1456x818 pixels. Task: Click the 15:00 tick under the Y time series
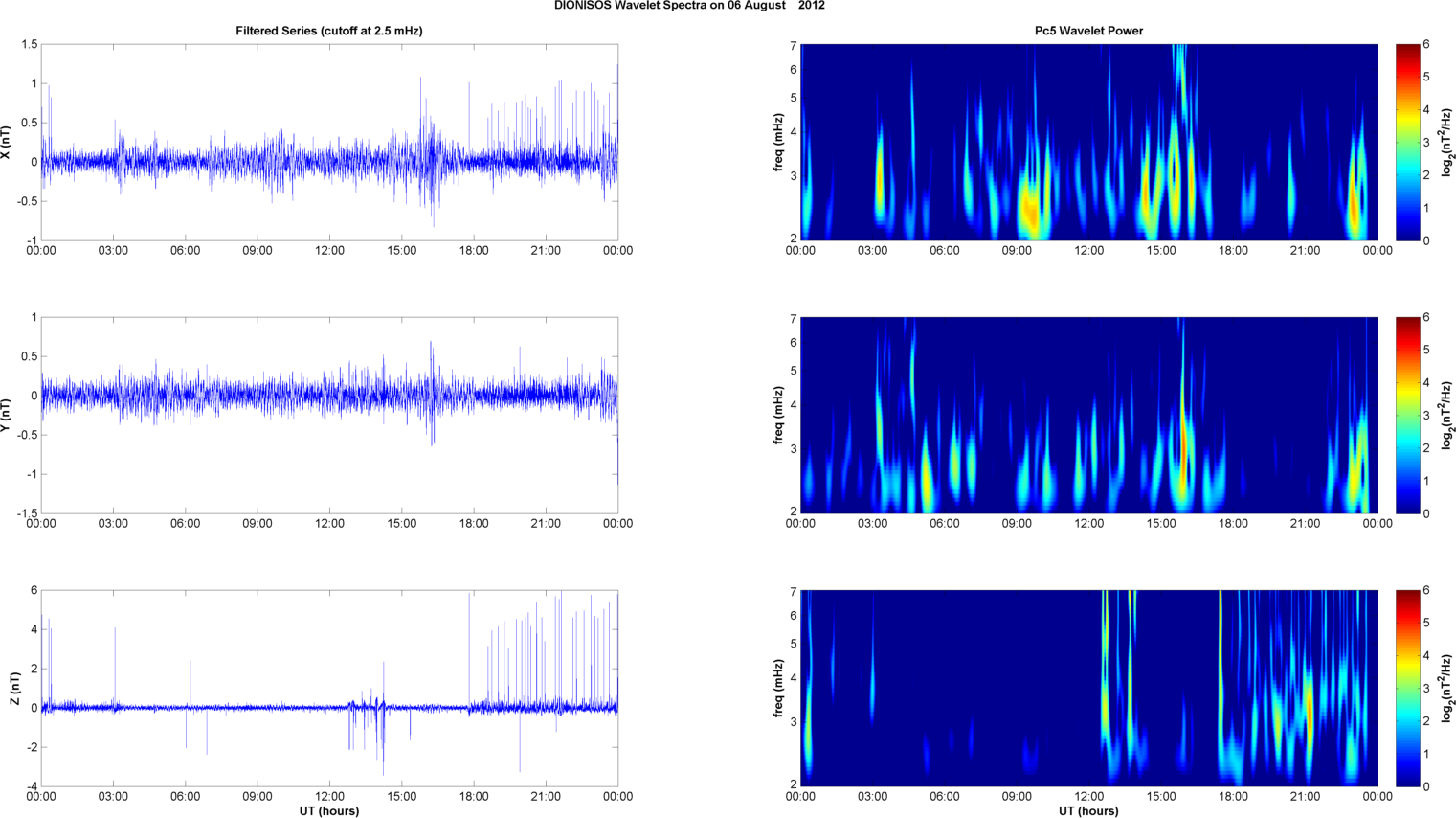(x=402, y=524)
